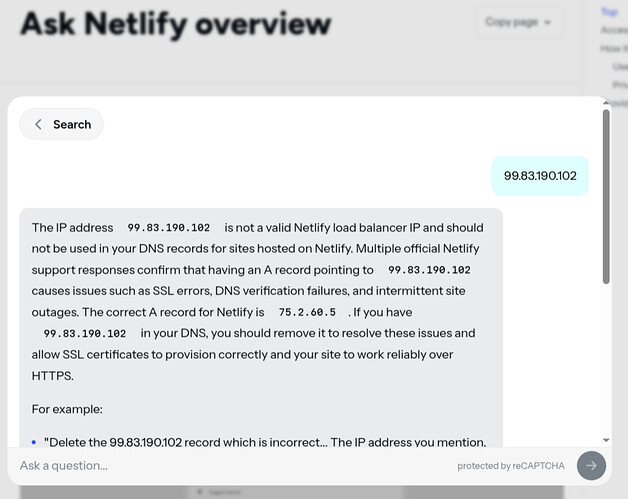
Task: Click the blue bullet point marker
Action: click(33, 442)
